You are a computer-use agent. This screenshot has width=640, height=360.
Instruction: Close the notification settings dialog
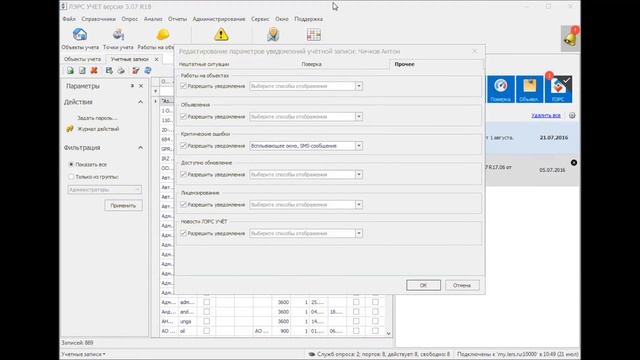(475, 51)
